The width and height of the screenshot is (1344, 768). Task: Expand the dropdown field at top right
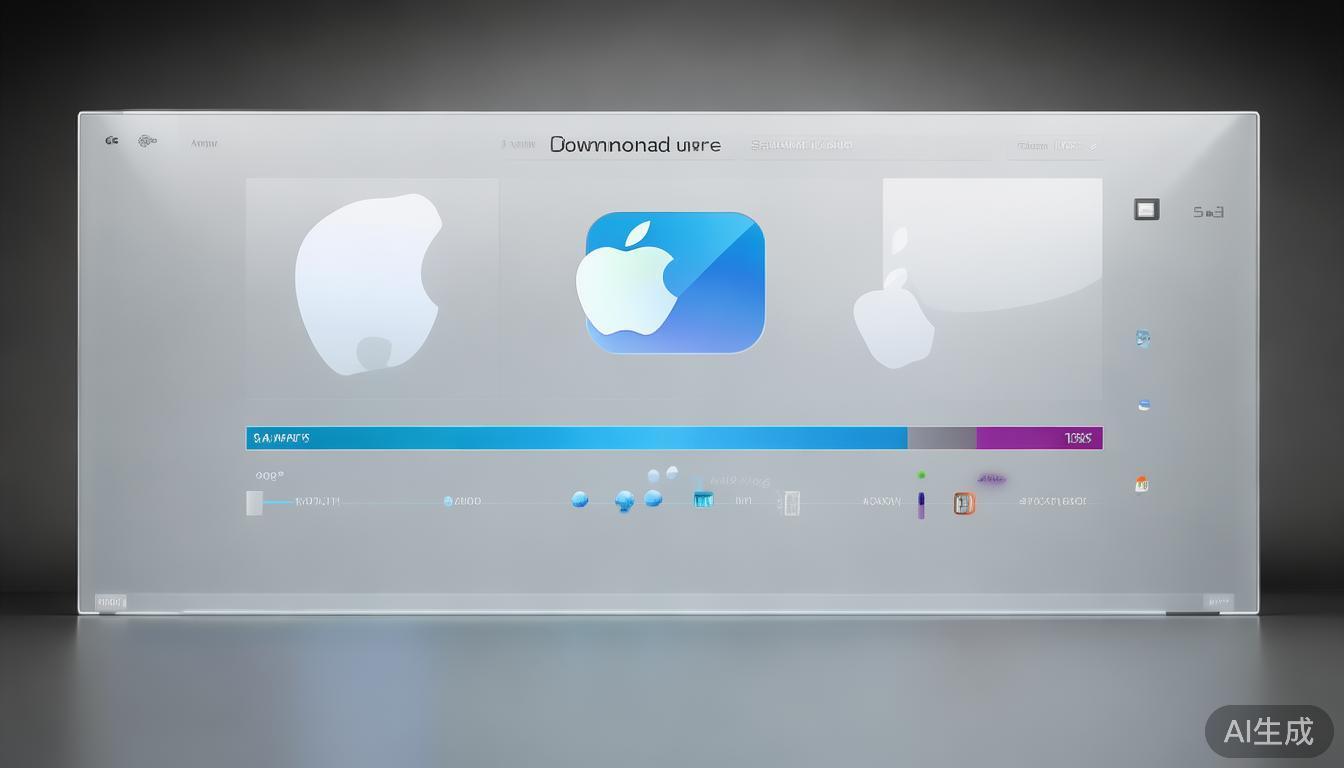coord(1055,146)
